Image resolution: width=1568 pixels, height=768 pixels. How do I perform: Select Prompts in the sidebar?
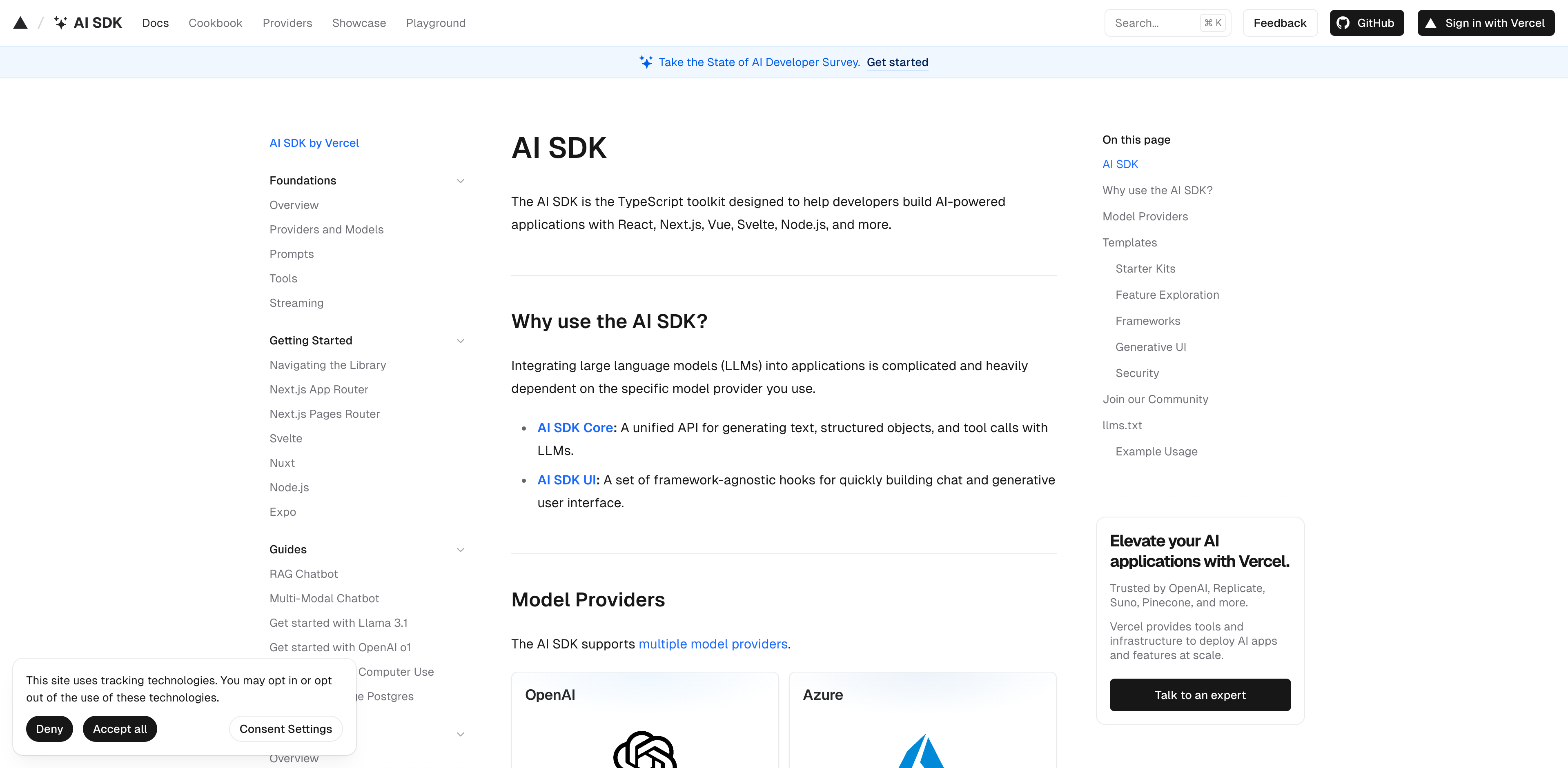point(292,254)
